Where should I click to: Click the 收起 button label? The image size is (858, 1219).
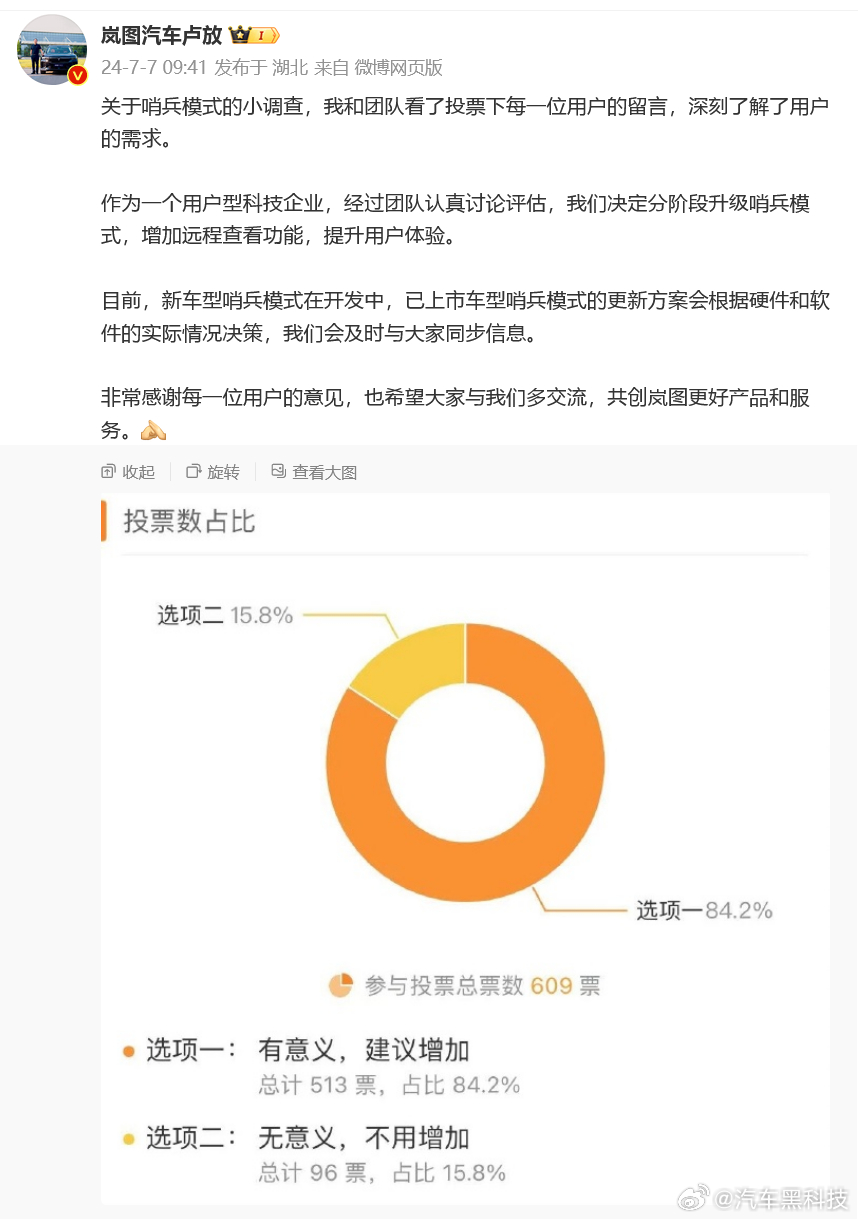[x=139, y=472]
